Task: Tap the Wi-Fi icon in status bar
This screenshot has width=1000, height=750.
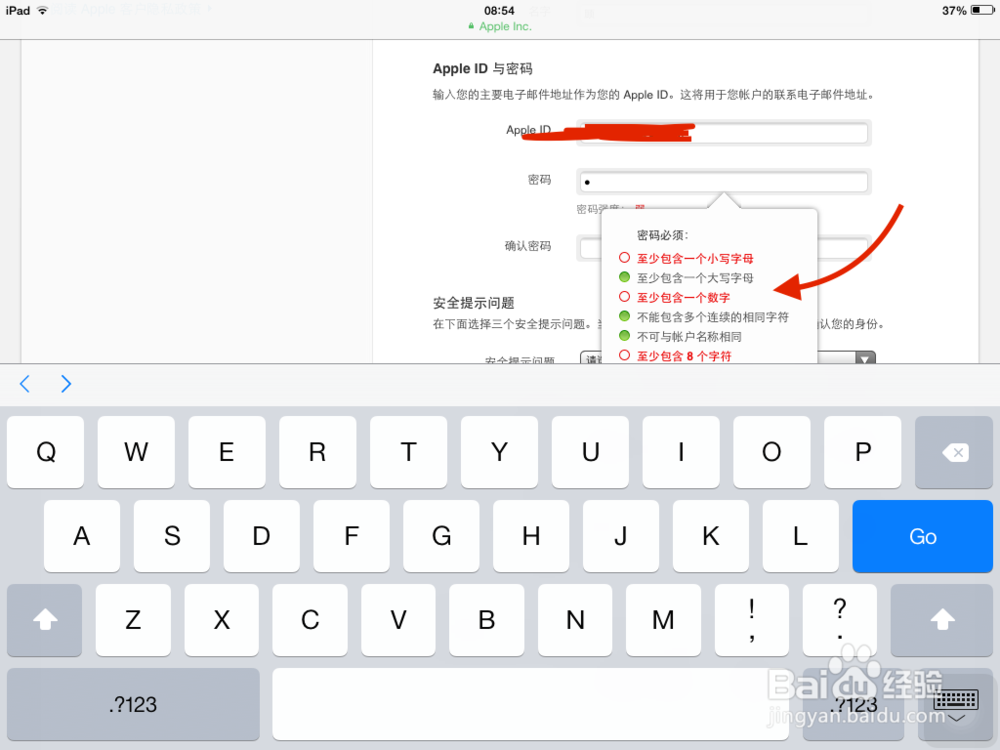Action: pyautogui.click(x=43, y=10)
